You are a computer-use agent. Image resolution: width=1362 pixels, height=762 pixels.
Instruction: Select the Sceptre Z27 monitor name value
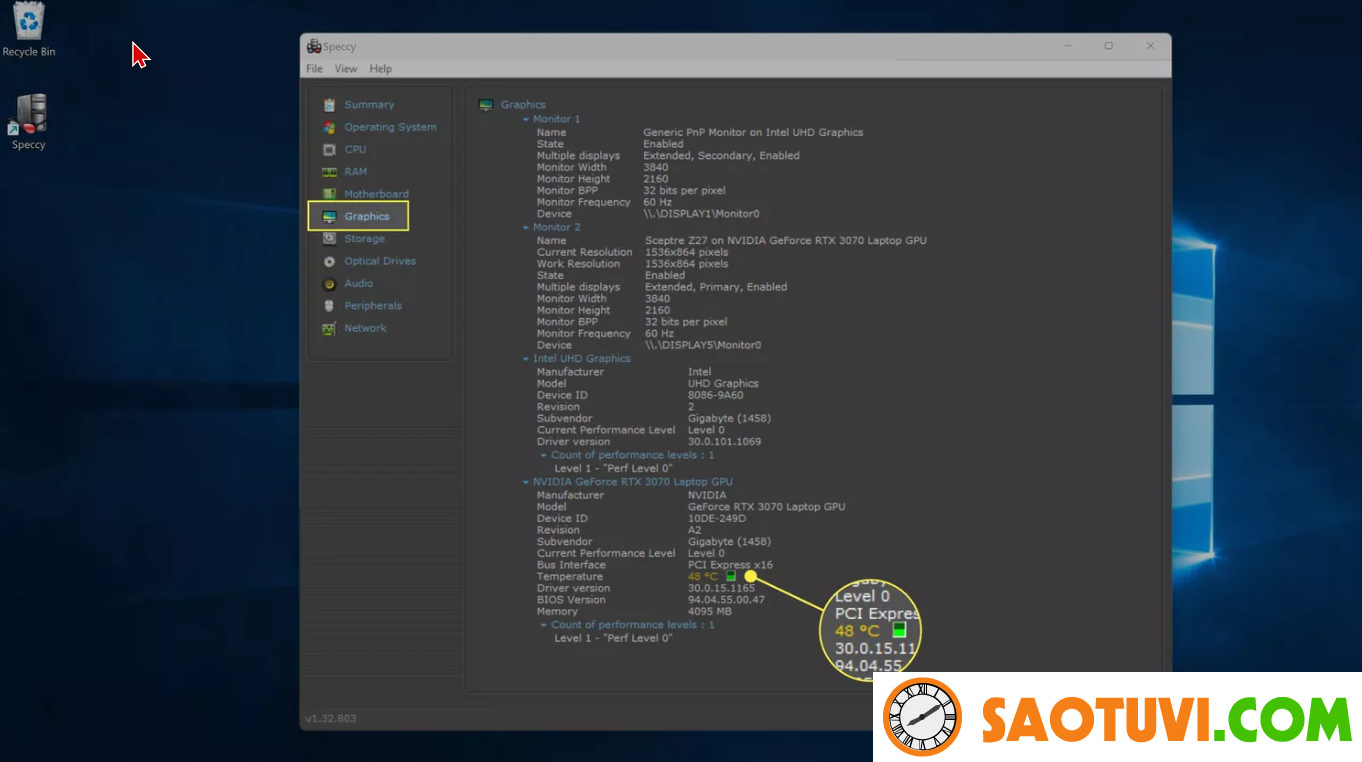786,240
